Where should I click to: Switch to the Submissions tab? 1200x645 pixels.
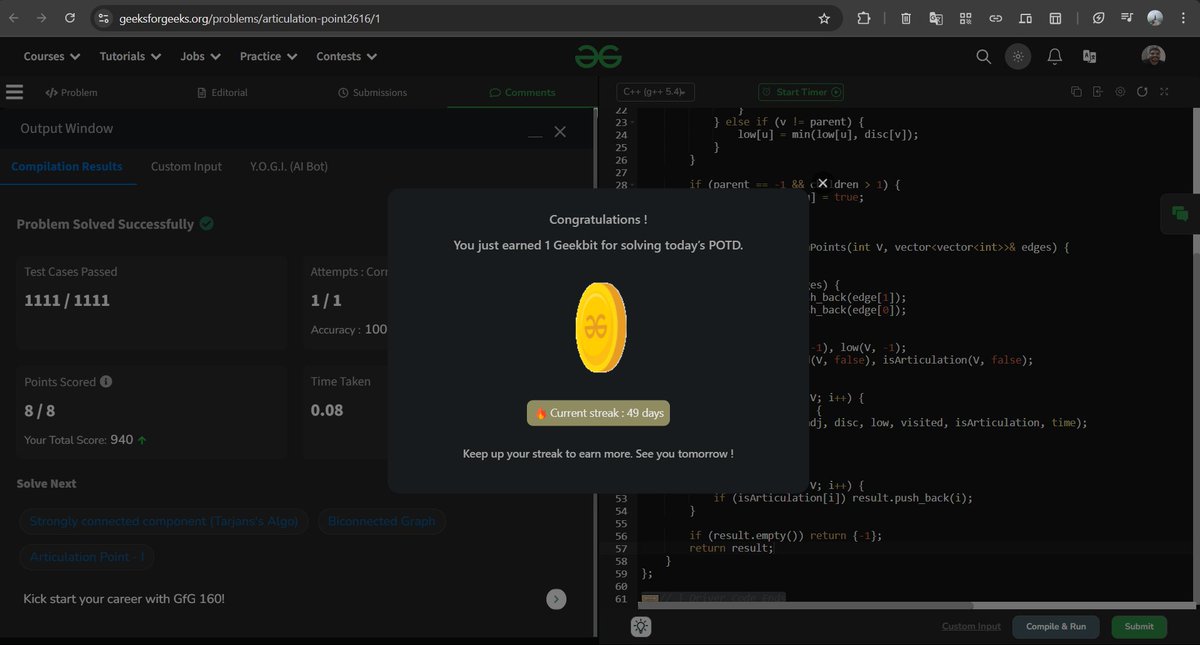click(x=372, y=92)
